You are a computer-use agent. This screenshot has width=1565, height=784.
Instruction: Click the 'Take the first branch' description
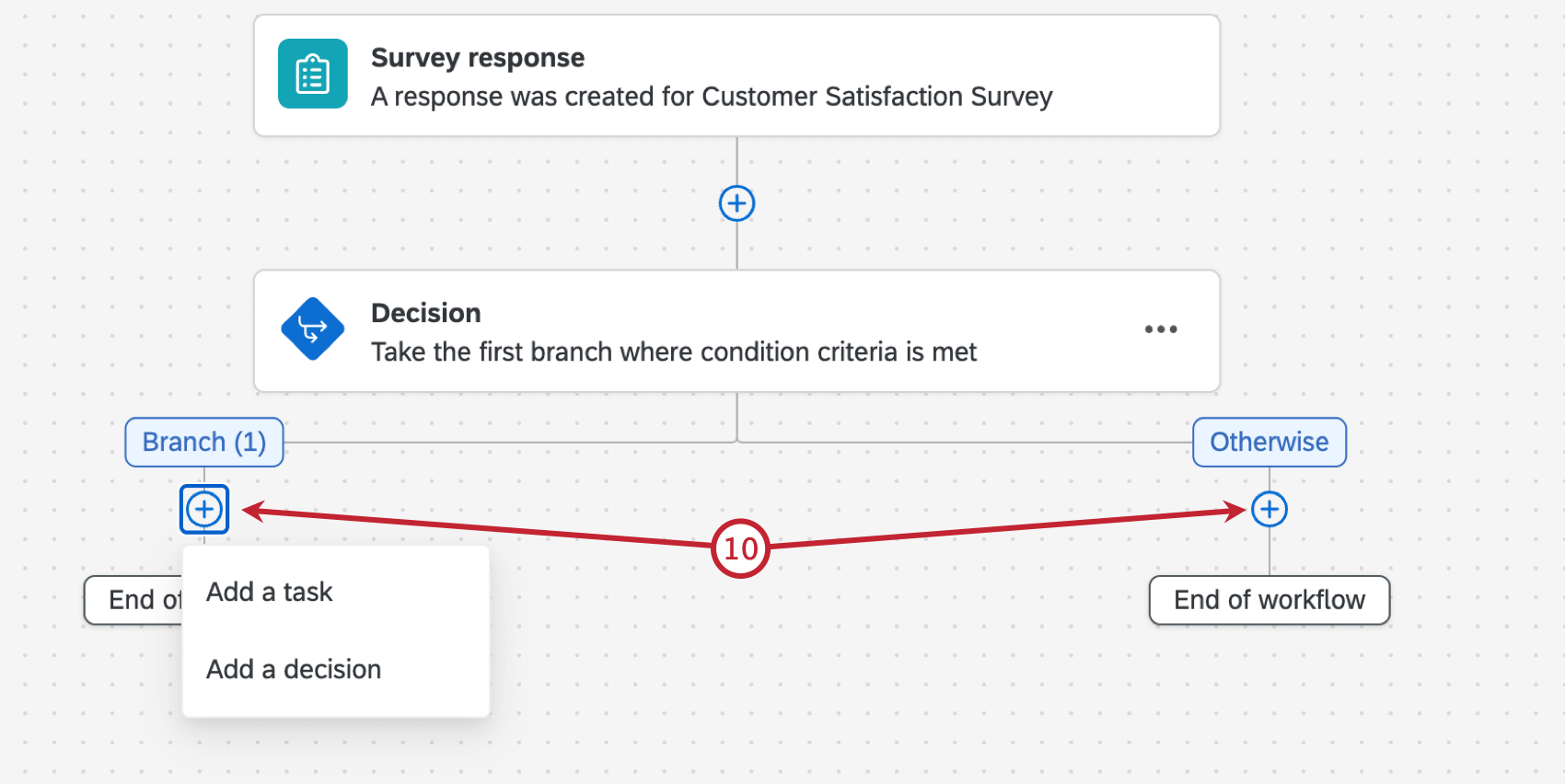tap(673, 352)
